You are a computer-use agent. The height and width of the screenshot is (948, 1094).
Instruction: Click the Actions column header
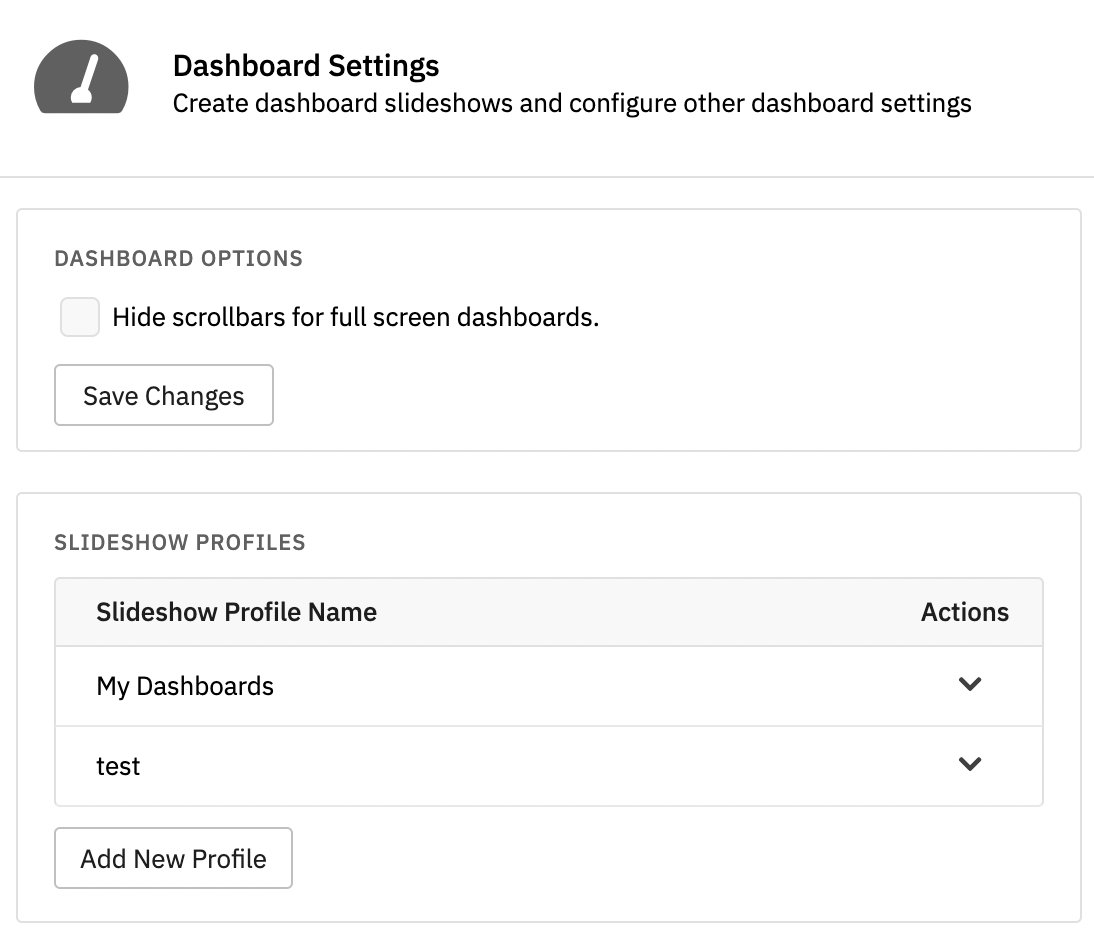pos(965,612)
